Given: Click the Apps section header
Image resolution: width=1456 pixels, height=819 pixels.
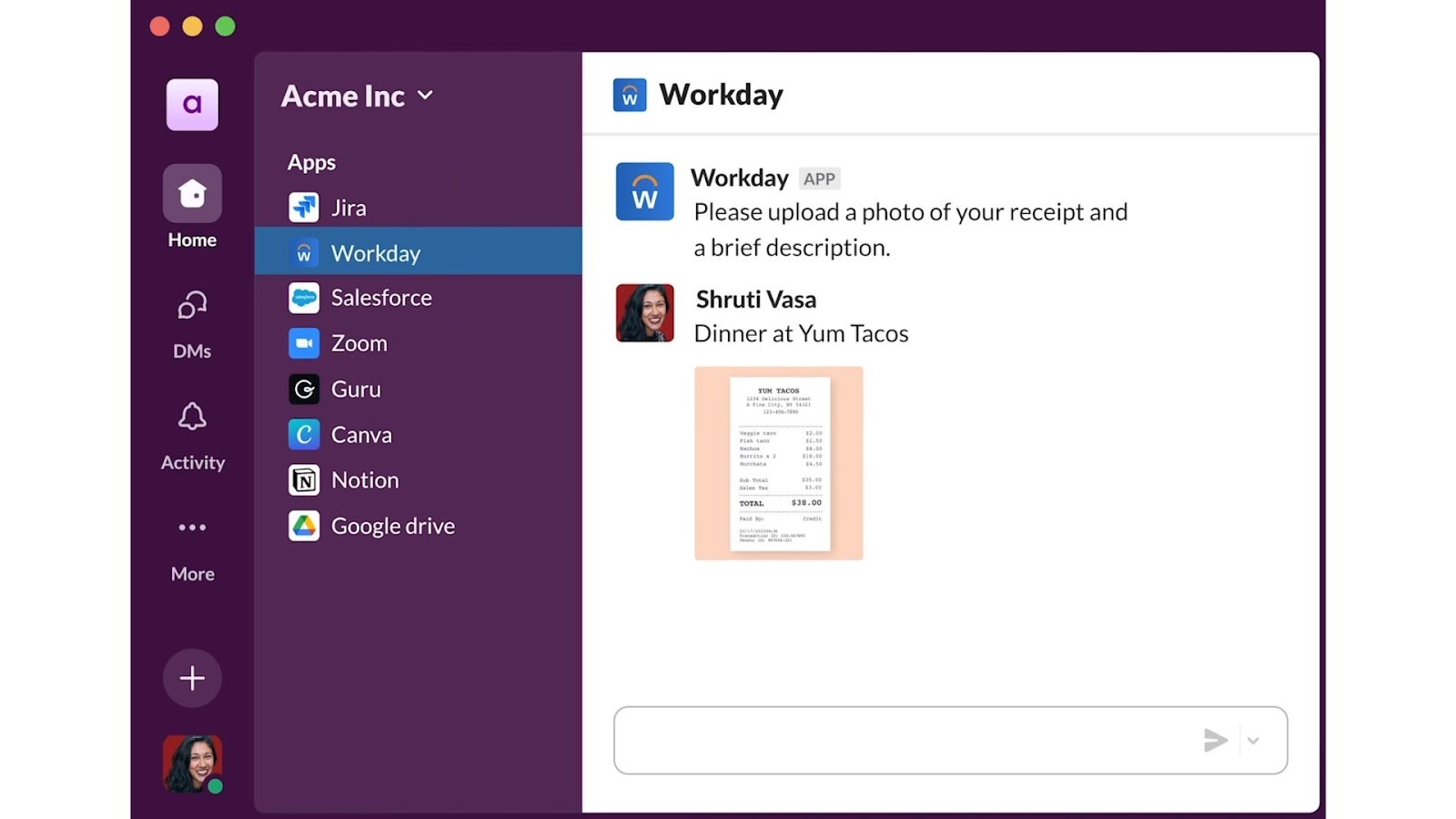Looking at the screenshot, I should [310, 161].
